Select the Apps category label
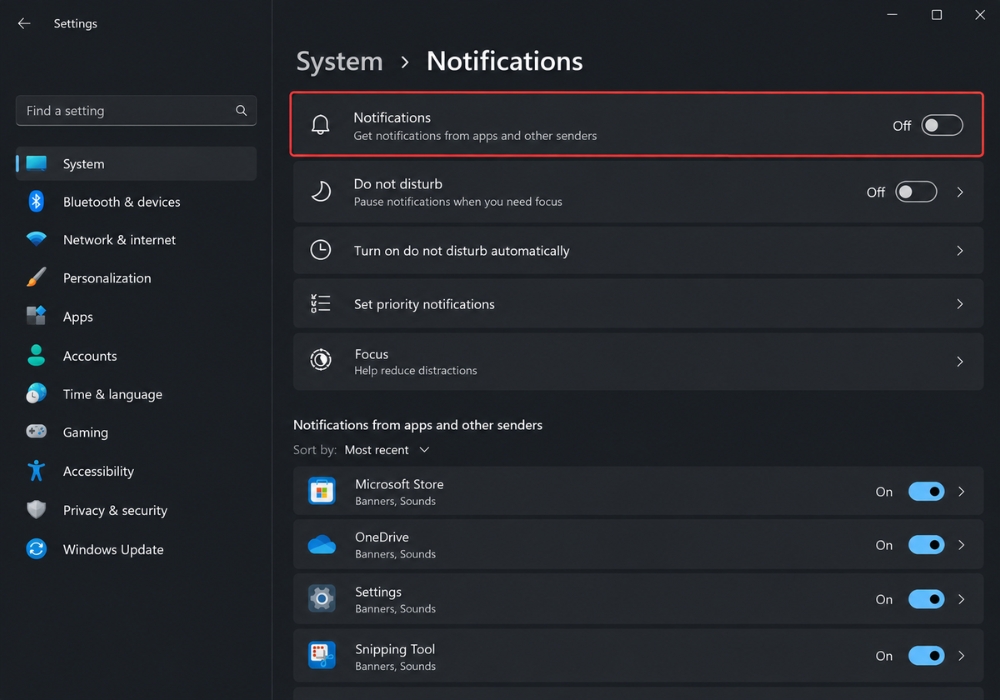This screenshot has width=1000, height=700. coord(78,317)
